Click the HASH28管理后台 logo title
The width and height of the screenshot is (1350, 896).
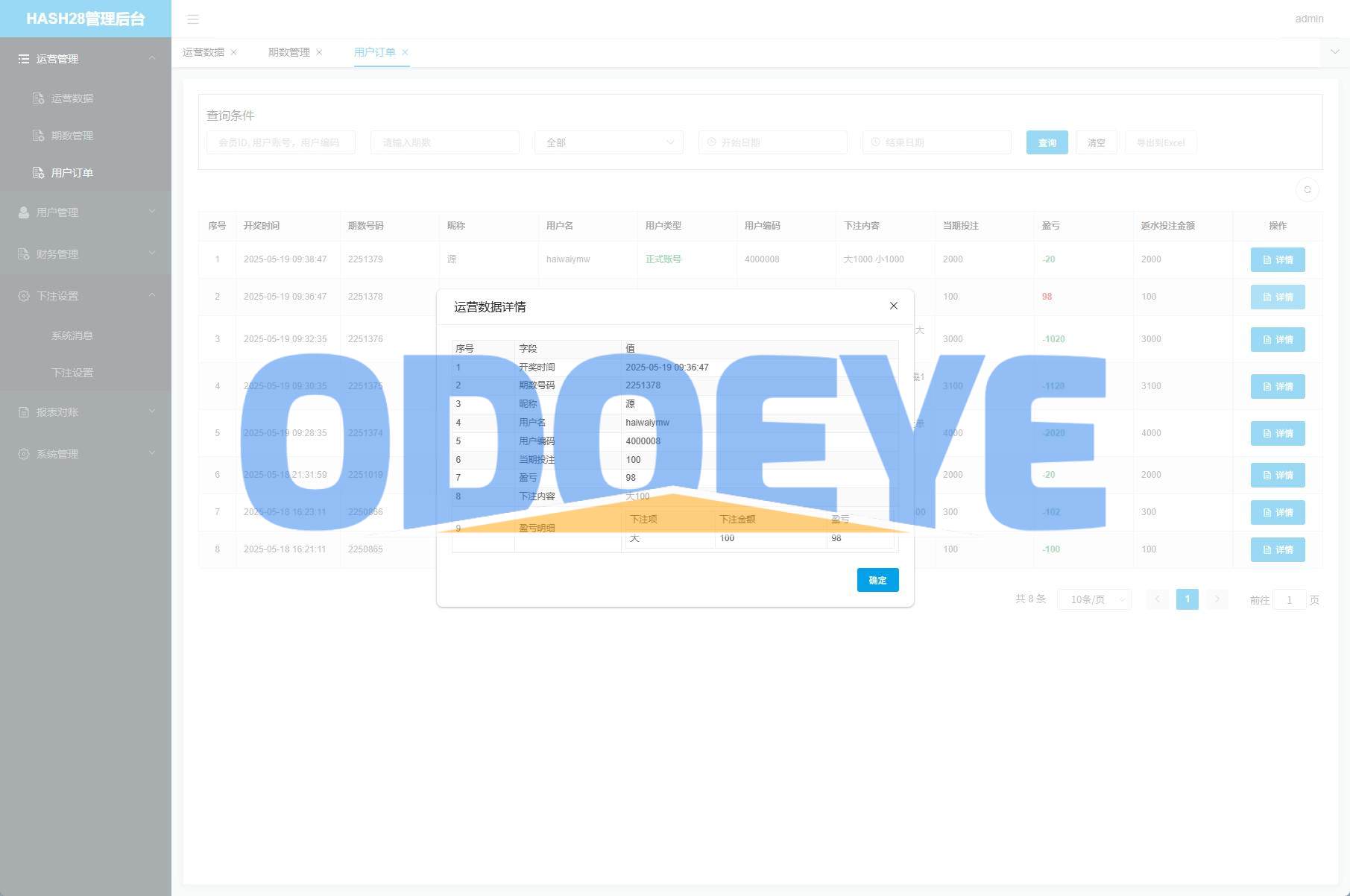click(86, 19)
